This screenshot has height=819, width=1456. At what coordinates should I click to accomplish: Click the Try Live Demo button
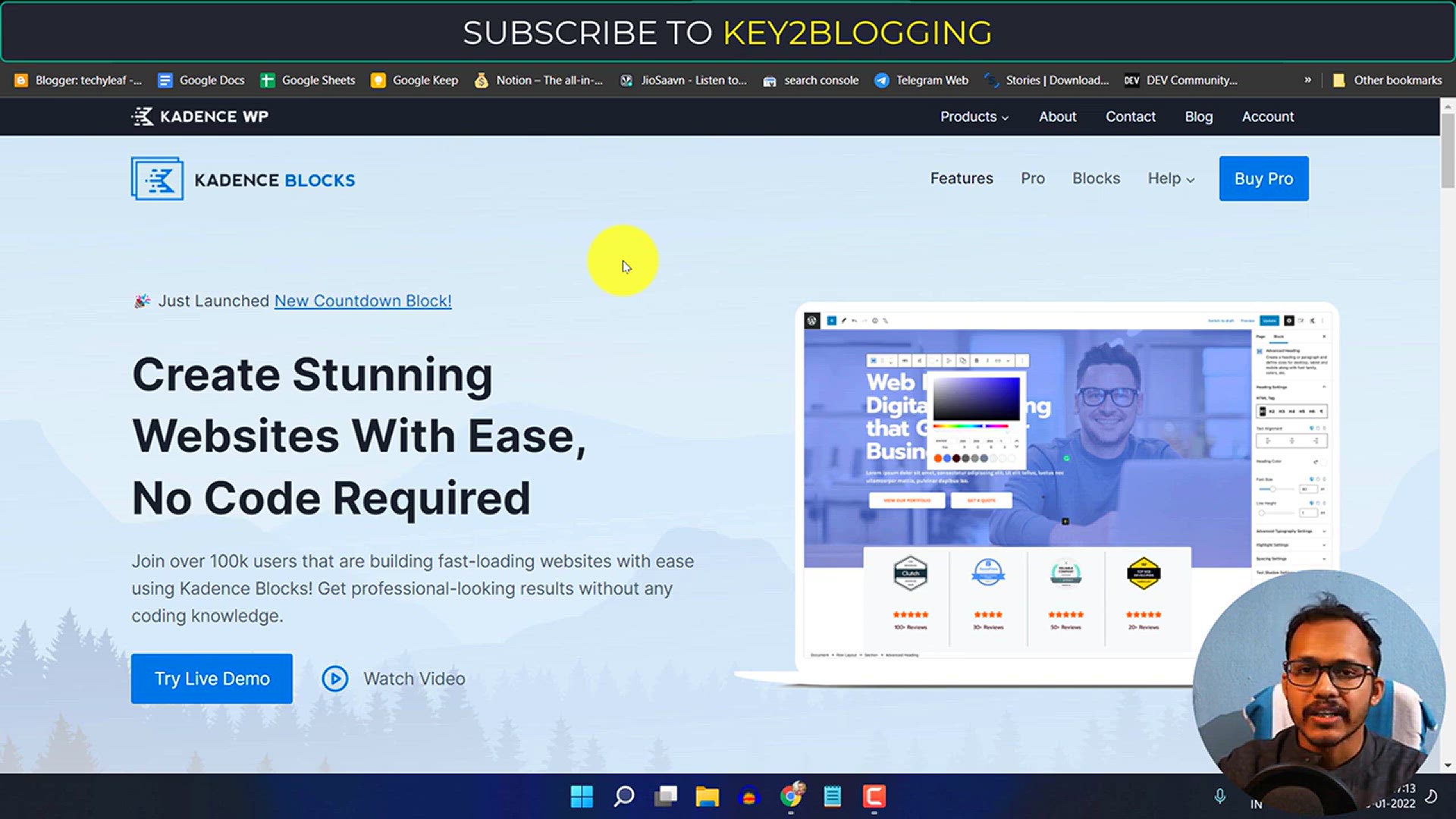tap(212, 679)
